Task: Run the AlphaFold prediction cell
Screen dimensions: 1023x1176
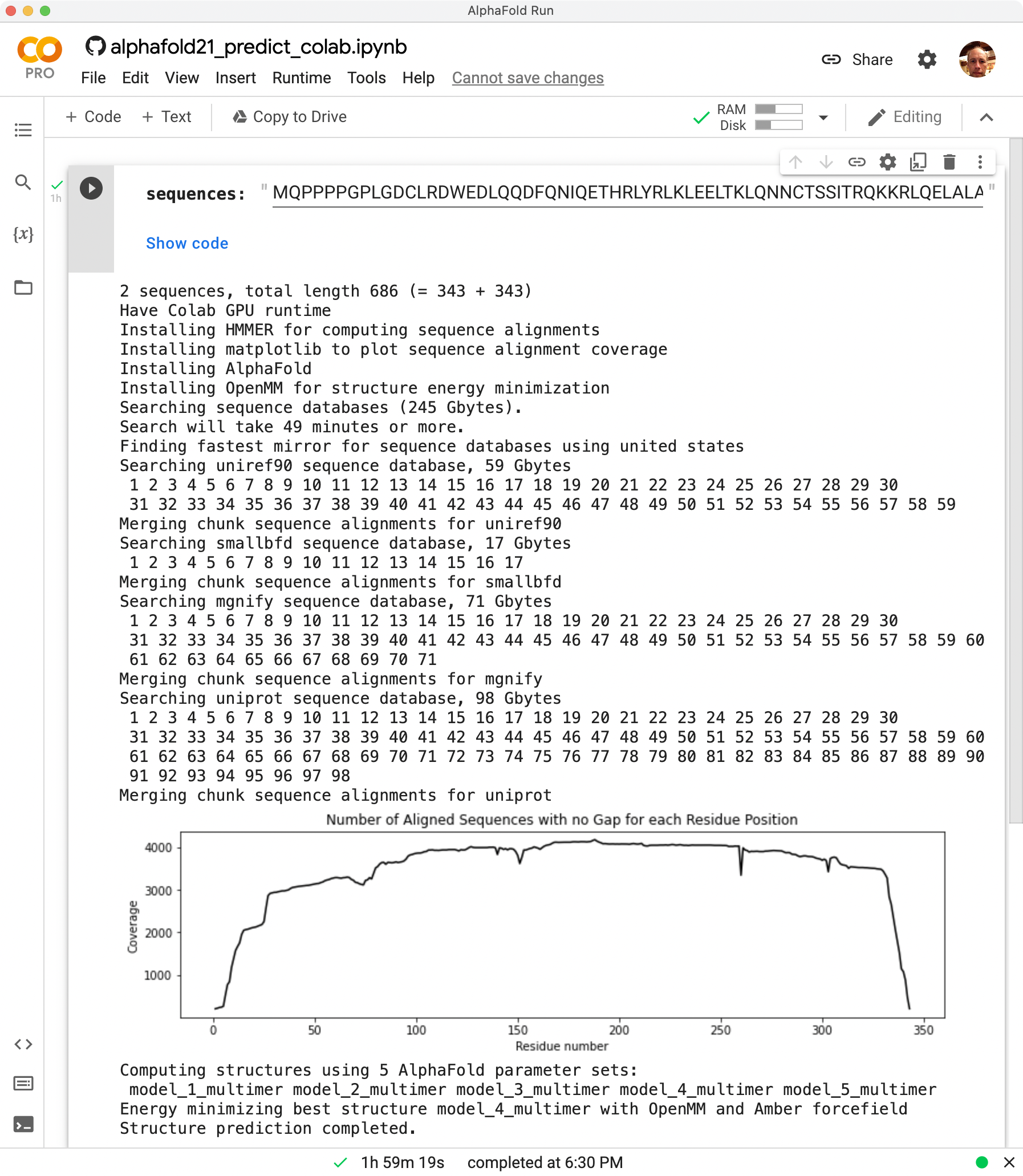Action: [x=91, y=188]
